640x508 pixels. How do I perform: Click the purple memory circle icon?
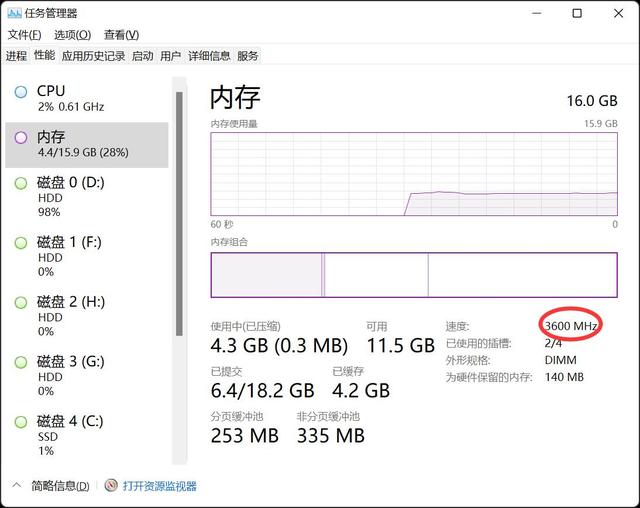(x=21, y=138)
